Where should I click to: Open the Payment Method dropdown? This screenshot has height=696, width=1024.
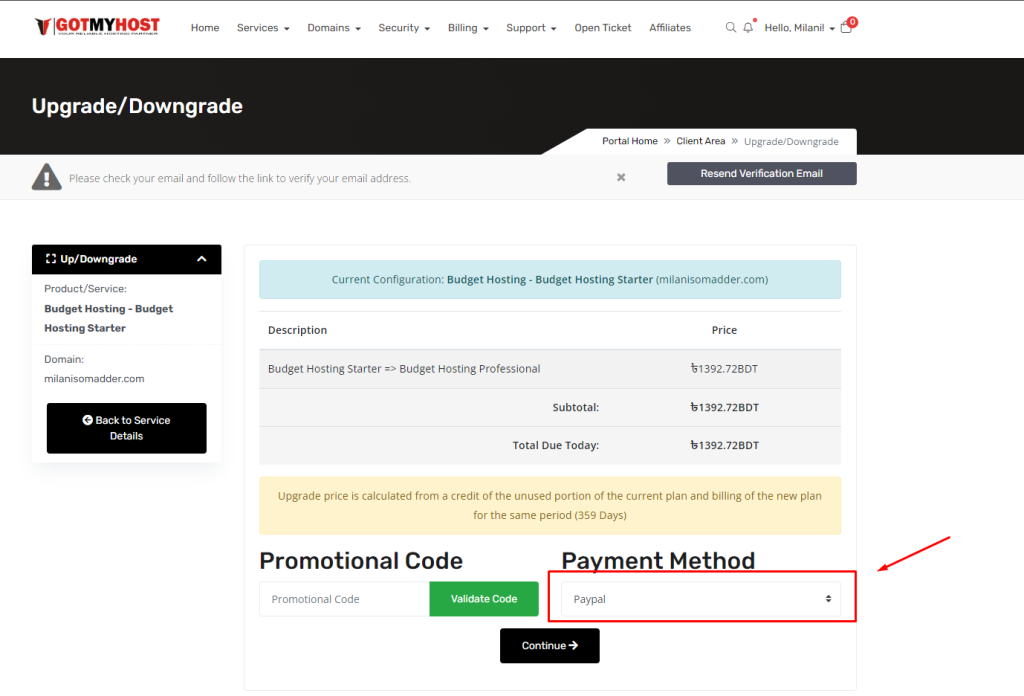point(700,599)
